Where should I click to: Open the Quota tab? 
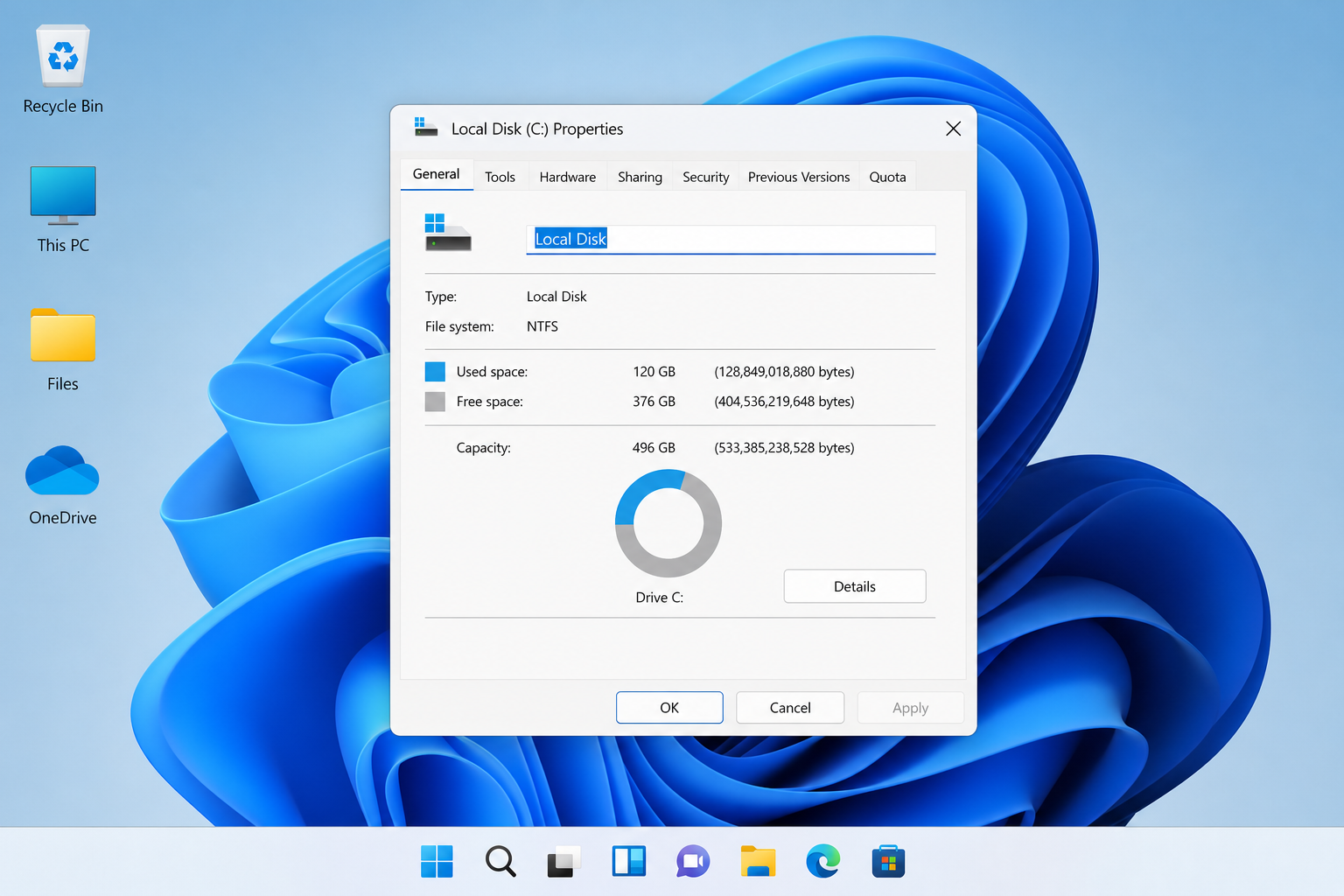(888, 177)
